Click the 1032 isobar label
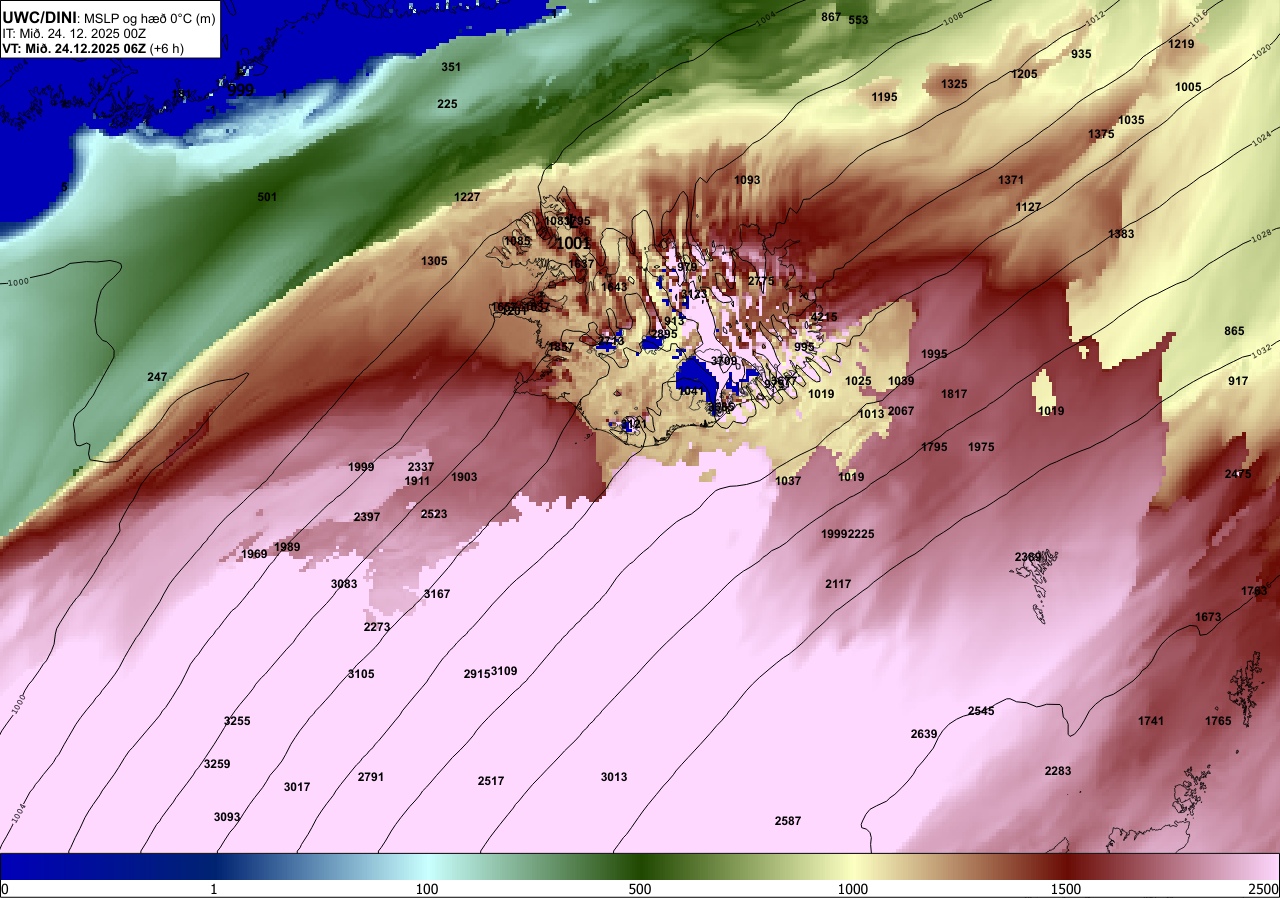 coord(1262,352)
